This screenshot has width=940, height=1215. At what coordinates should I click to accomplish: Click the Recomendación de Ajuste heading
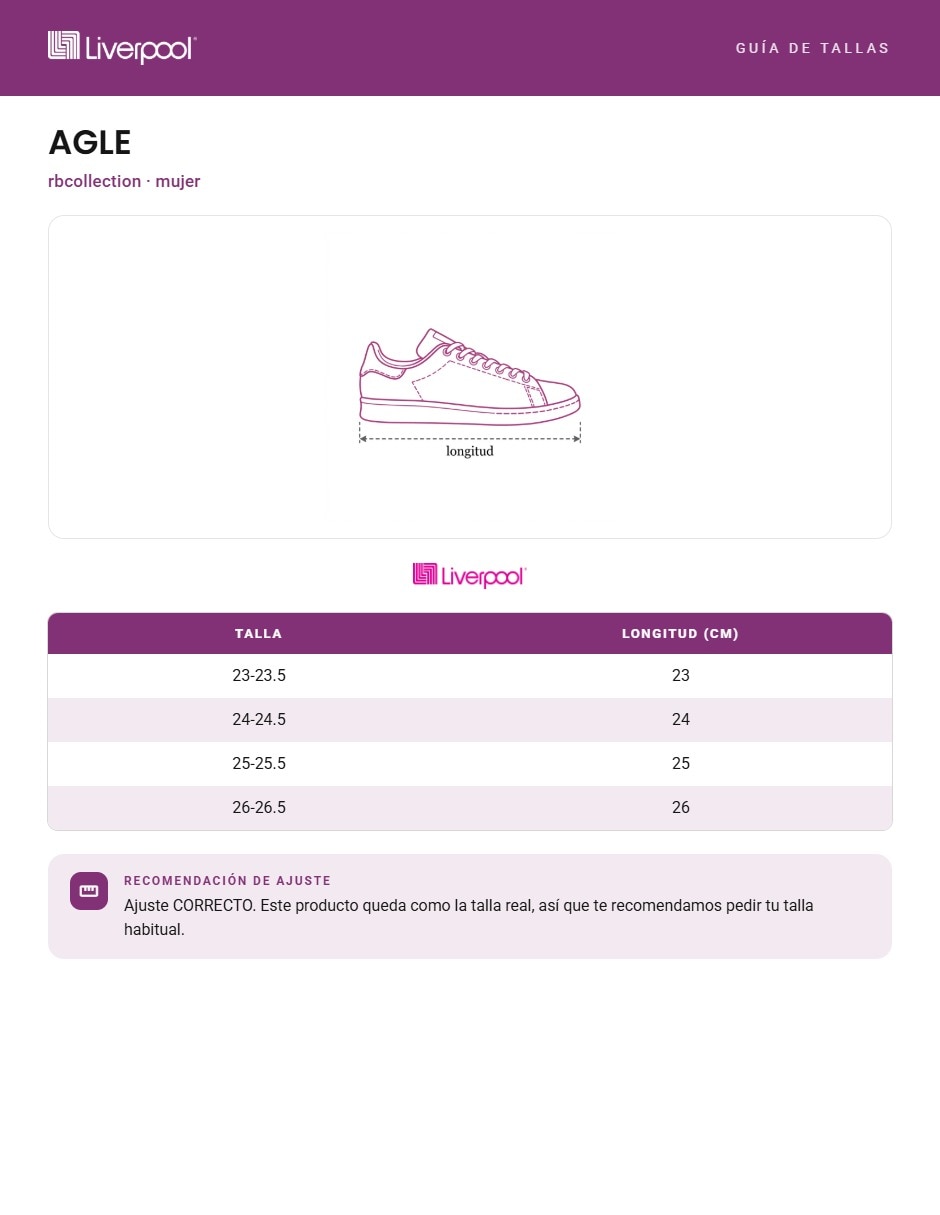click(x=227, y=881)
